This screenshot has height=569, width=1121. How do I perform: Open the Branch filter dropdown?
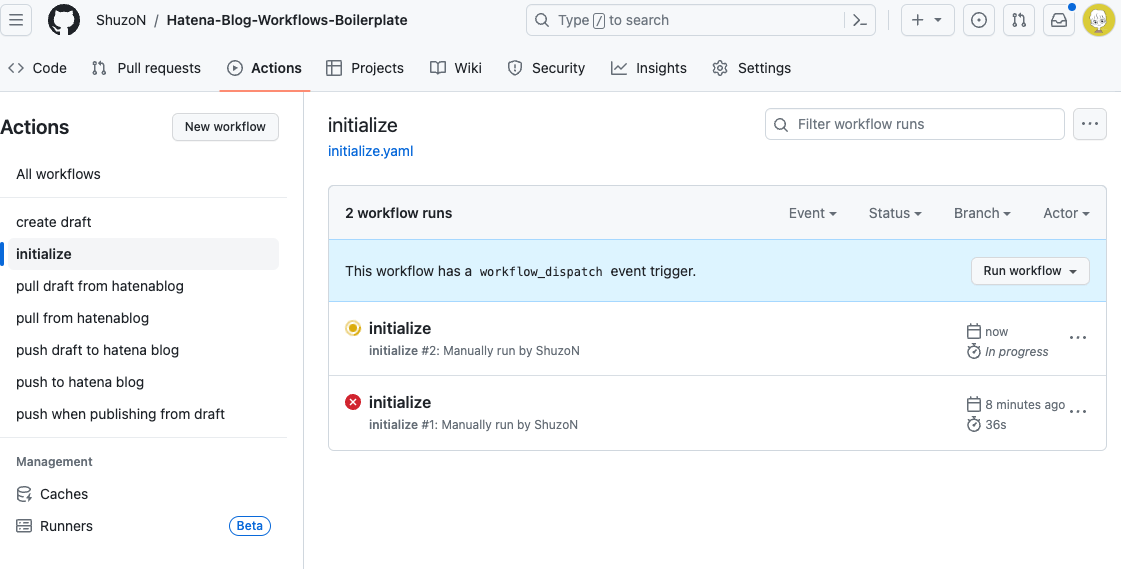coord(982,213)
